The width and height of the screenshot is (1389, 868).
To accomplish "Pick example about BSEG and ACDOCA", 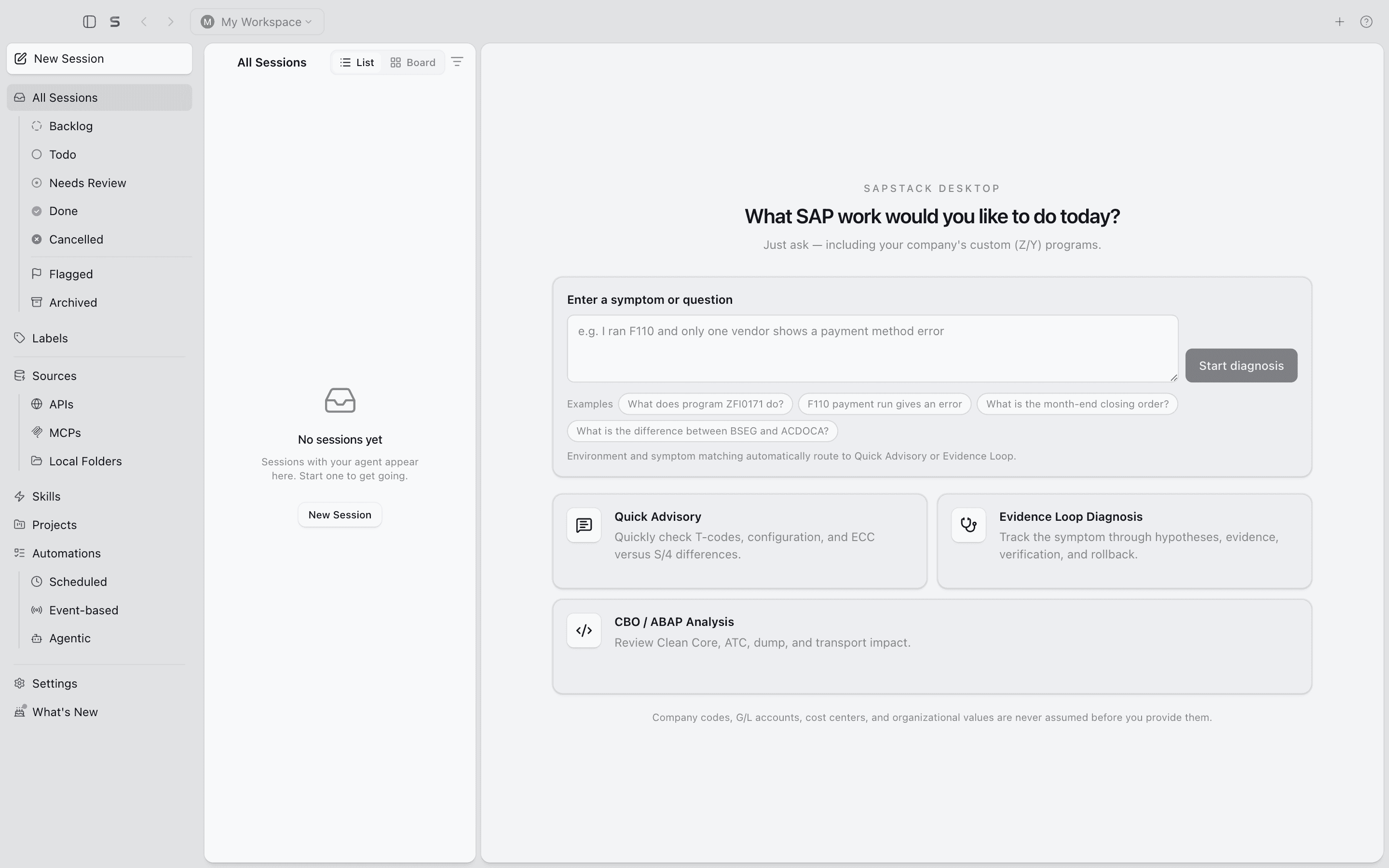I will (x=703, y=431).
